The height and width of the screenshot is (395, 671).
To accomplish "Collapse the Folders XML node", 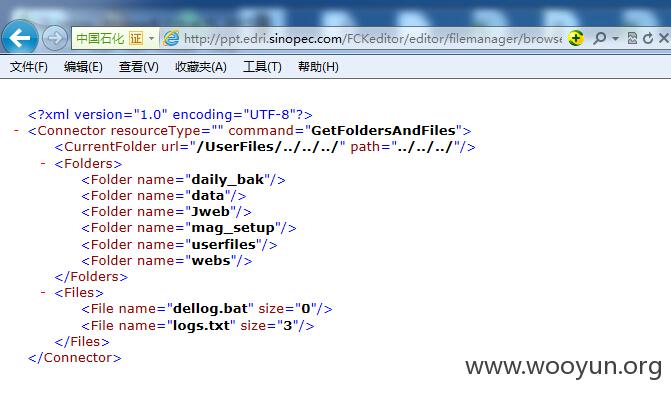I will 43,163.
